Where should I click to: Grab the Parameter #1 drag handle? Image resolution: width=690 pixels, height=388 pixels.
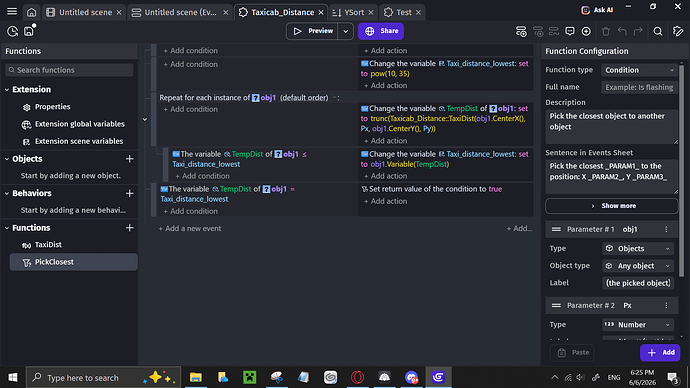[556, 229]
